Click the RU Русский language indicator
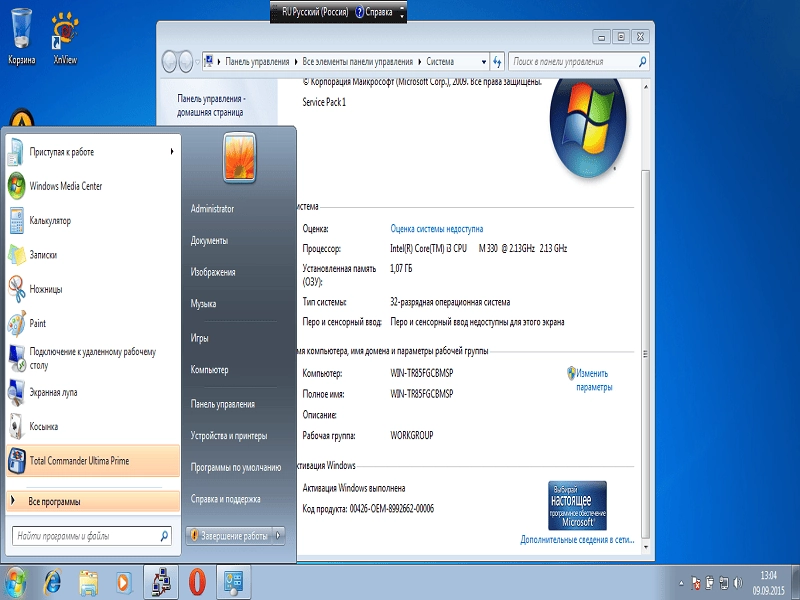 click(315, 11)
